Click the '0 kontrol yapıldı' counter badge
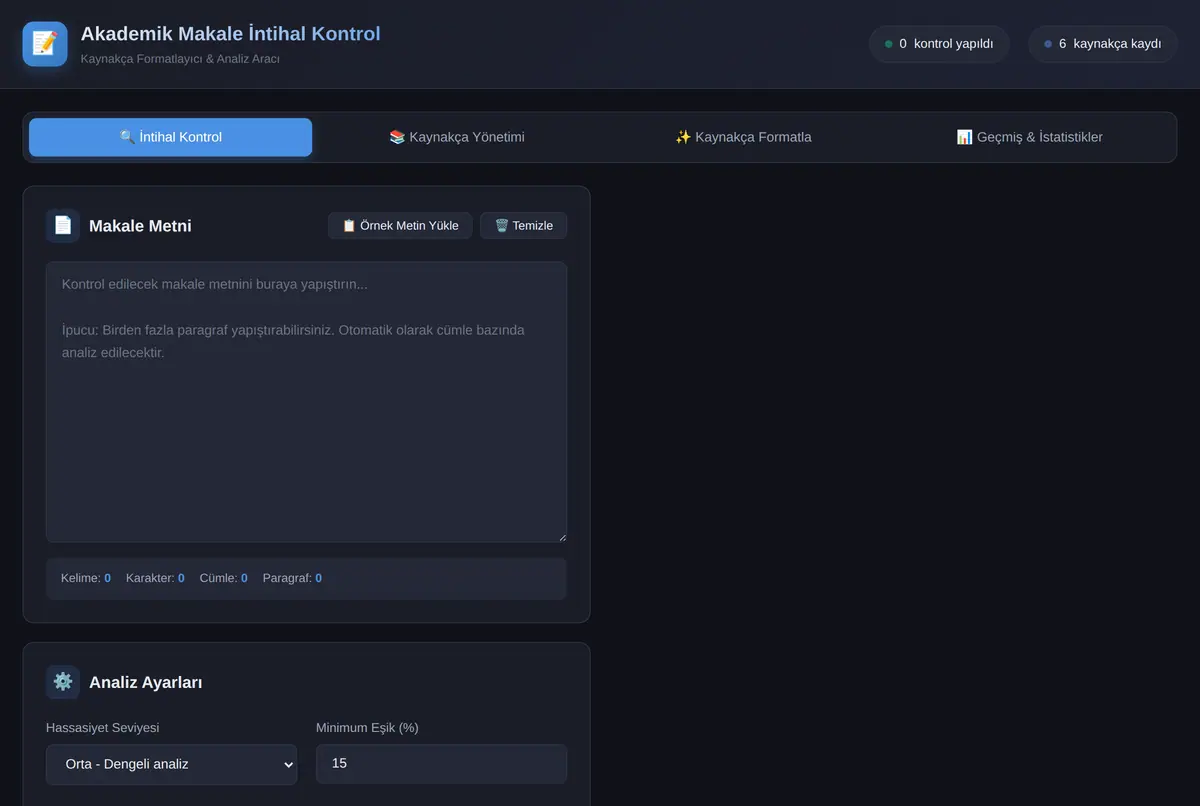The height and width of the screenshot is (806, 1200). pos(939,44)
